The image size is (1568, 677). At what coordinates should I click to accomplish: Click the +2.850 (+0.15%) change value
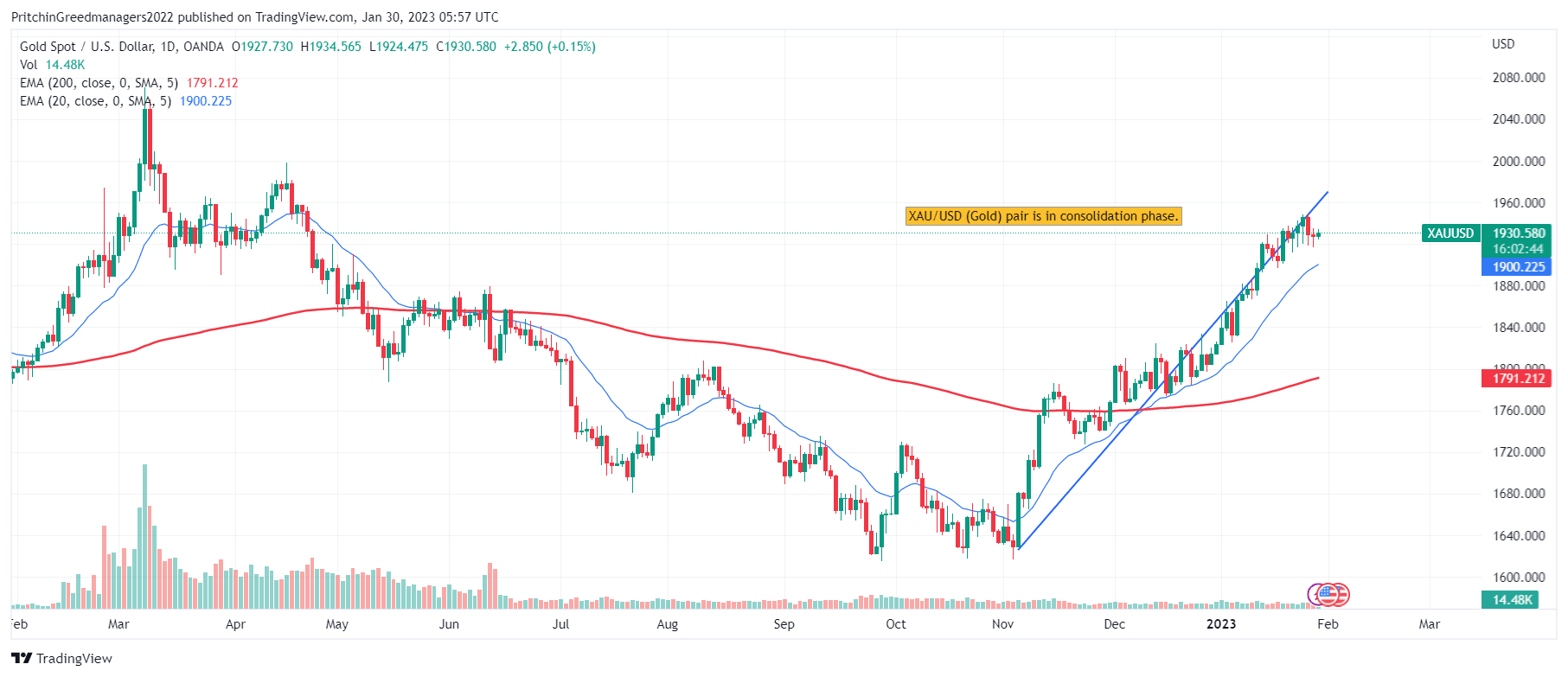click(x=550, y=47)
